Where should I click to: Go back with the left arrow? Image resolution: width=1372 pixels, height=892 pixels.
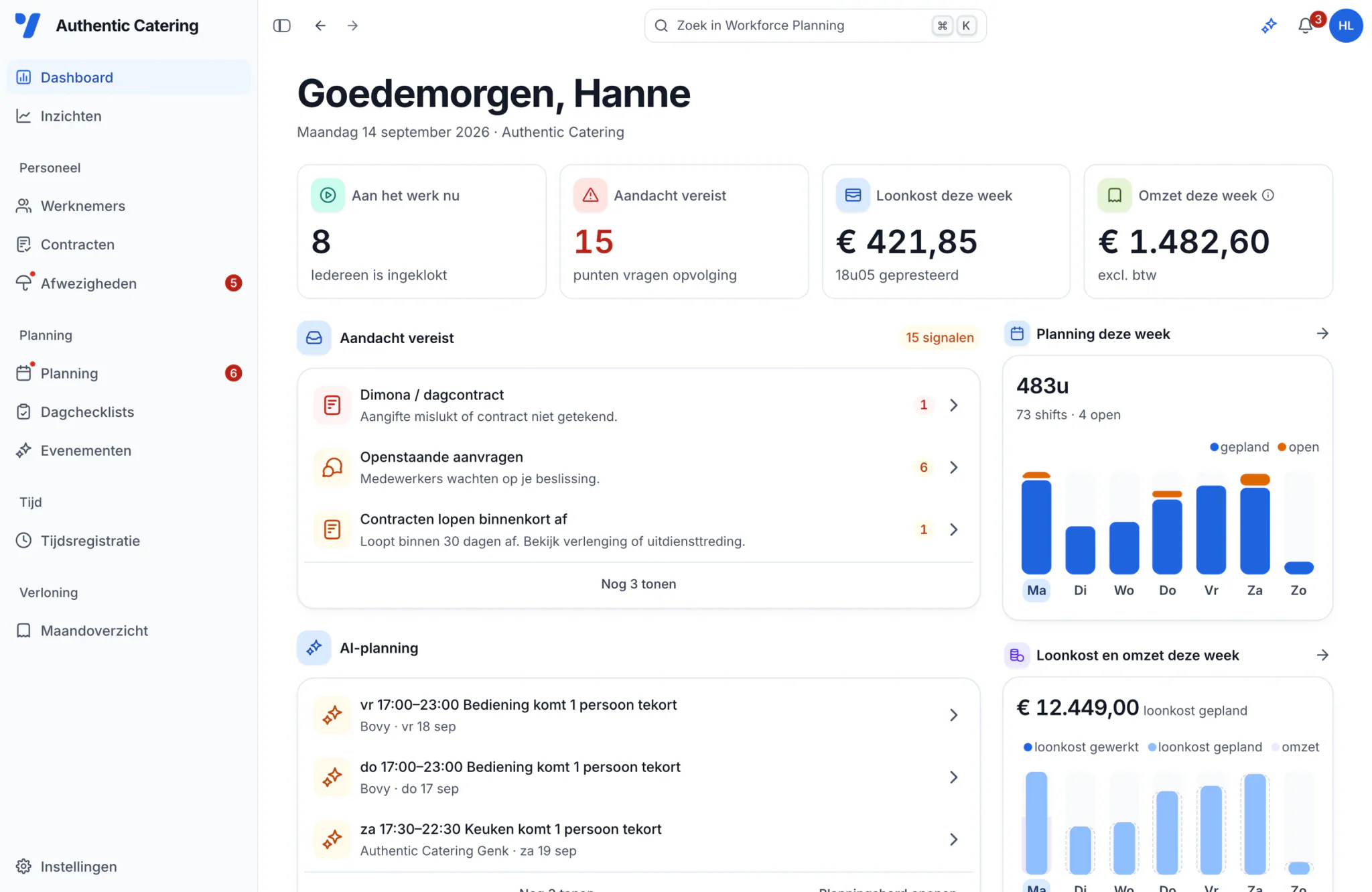[x=320, y=25]
